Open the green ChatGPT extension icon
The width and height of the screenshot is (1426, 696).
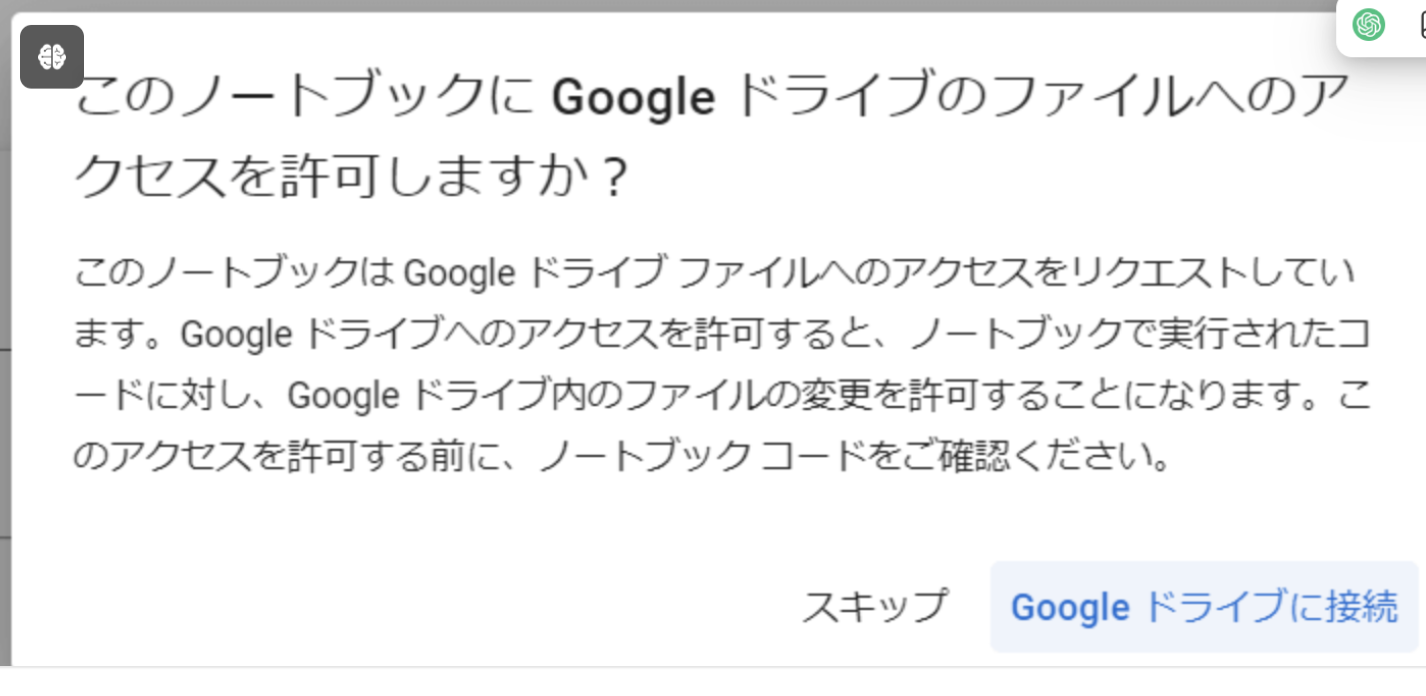1368,25
